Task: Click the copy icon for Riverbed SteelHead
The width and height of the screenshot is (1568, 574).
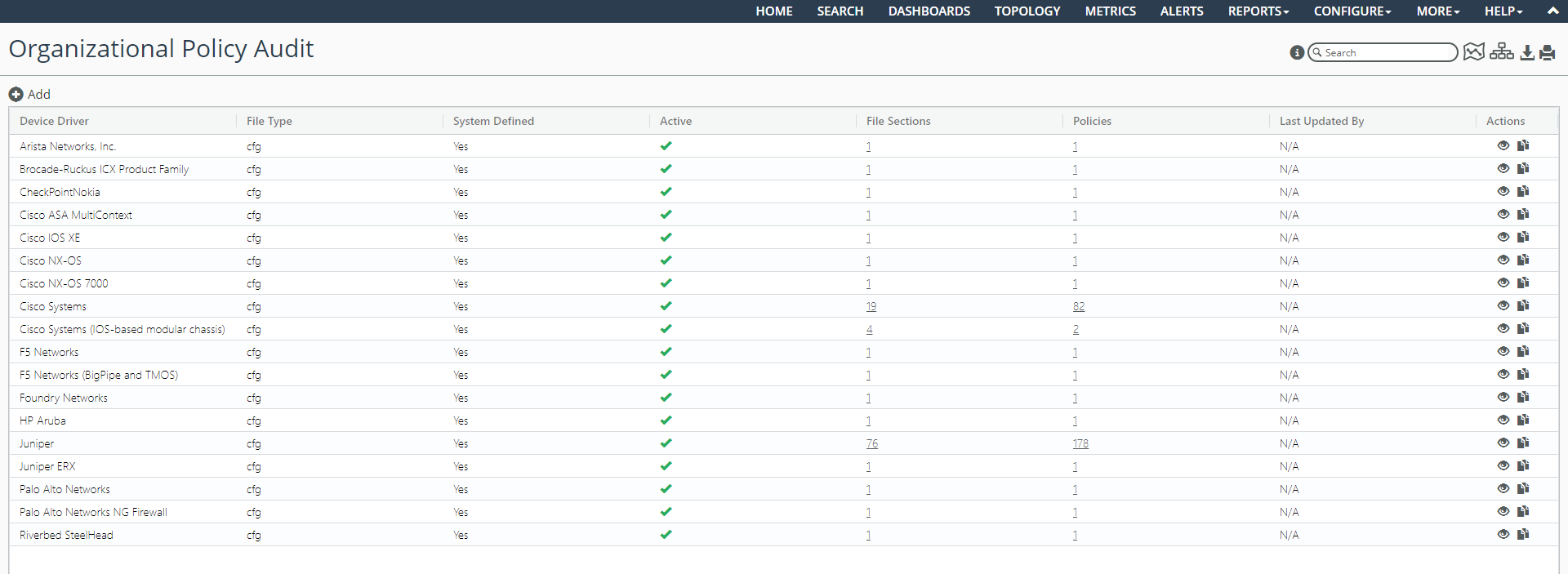Action: coord(1523,535)
